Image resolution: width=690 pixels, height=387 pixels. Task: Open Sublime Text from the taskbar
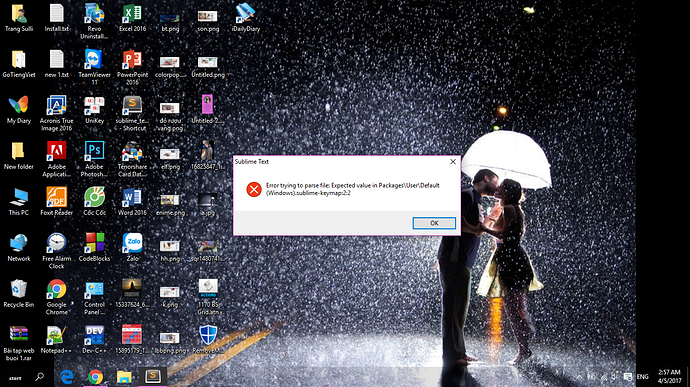point(153,376)
